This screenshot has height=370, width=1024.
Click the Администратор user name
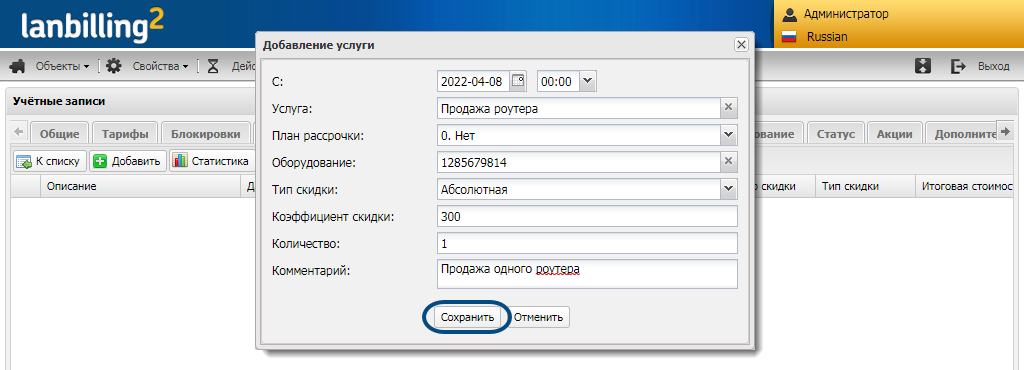tap(846, 14)
